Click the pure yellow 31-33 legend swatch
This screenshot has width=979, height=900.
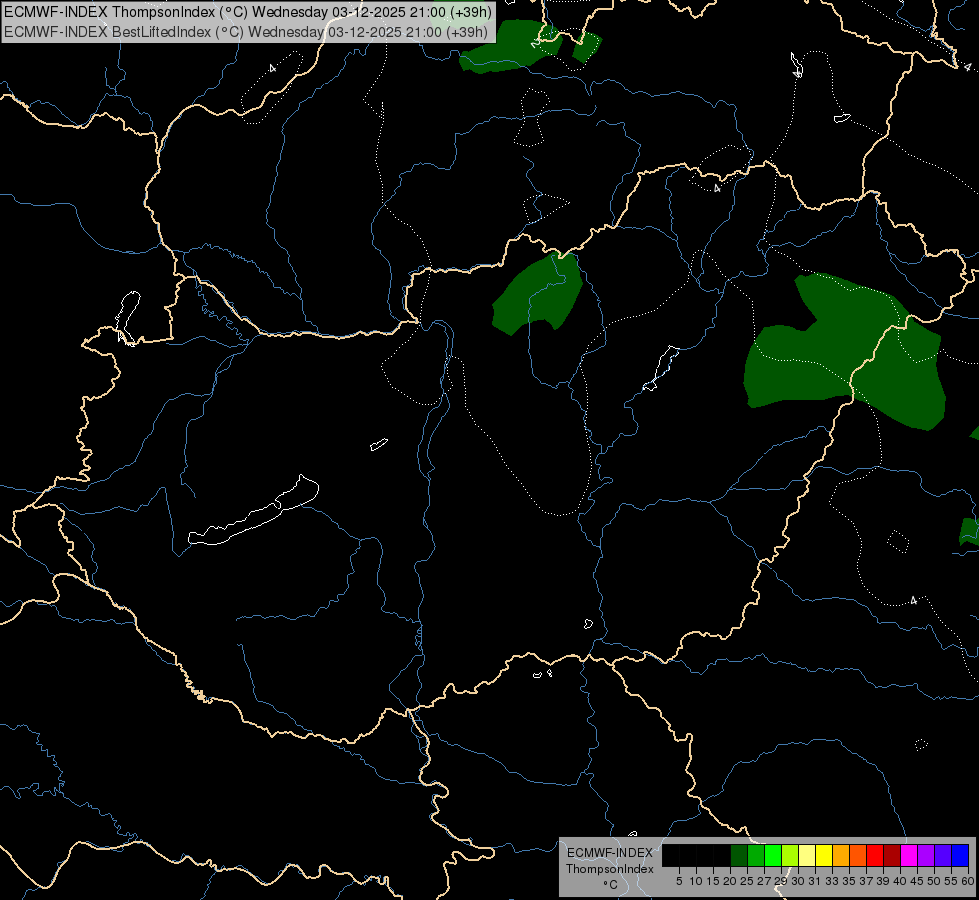tap(824, 855)
